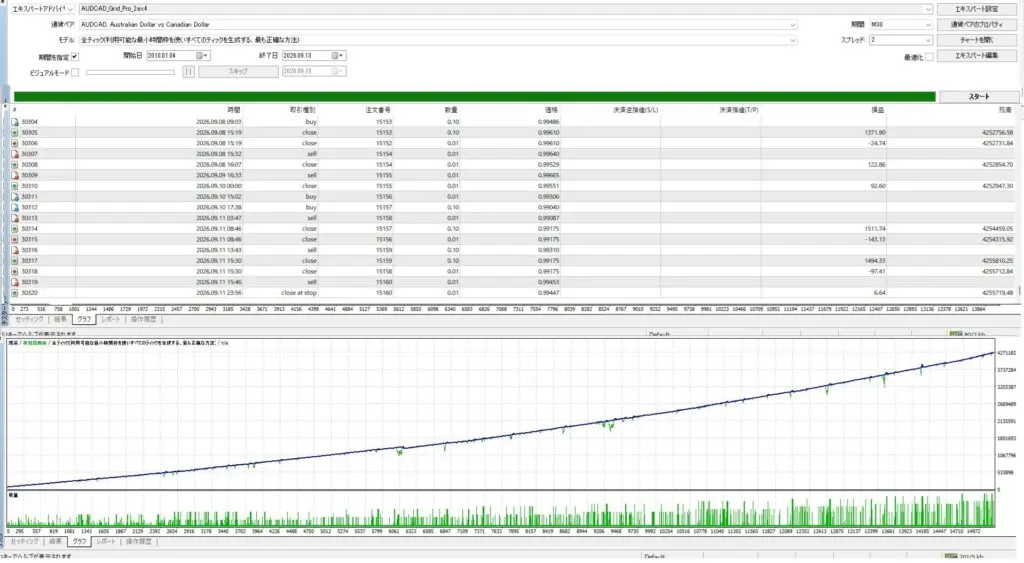Click the close icon in row 30315
The image size is (1024, 563).
pos(14,239)
